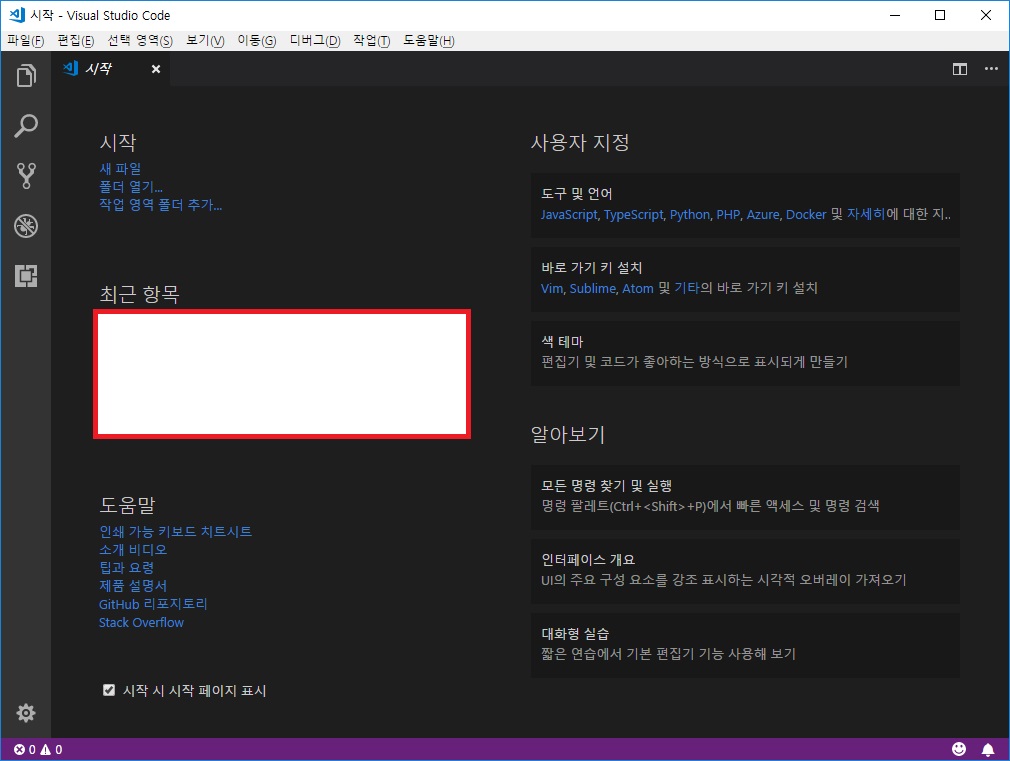Open the Debug view icon
The width and height of the screenshot is (1010, 761).
coord(26,226)
